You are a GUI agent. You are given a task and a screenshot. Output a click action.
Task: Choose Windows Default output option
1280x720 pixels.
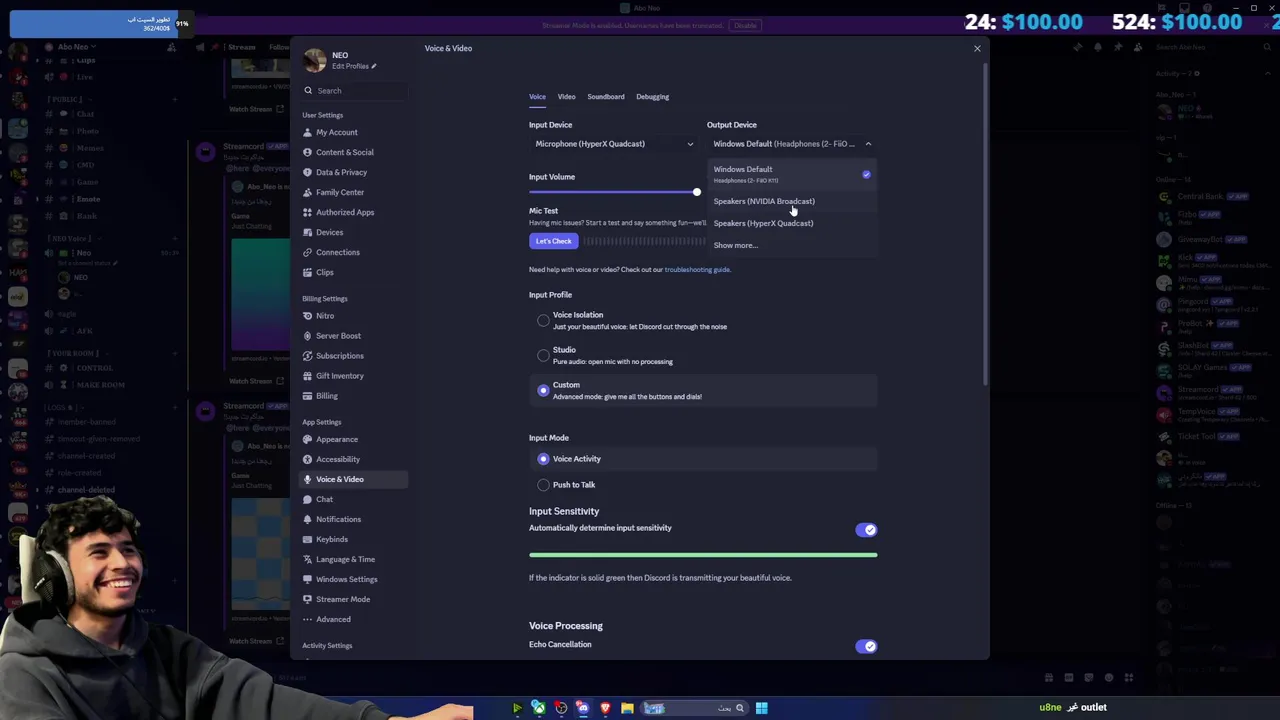[792, 174]
